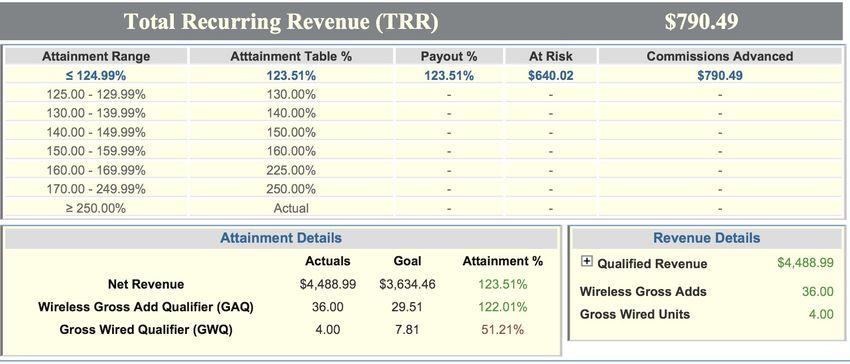The image size is (850, 364).
Task: Select the Wireless Gross Add Qualifier (GAQ) label
Action: 146,307
